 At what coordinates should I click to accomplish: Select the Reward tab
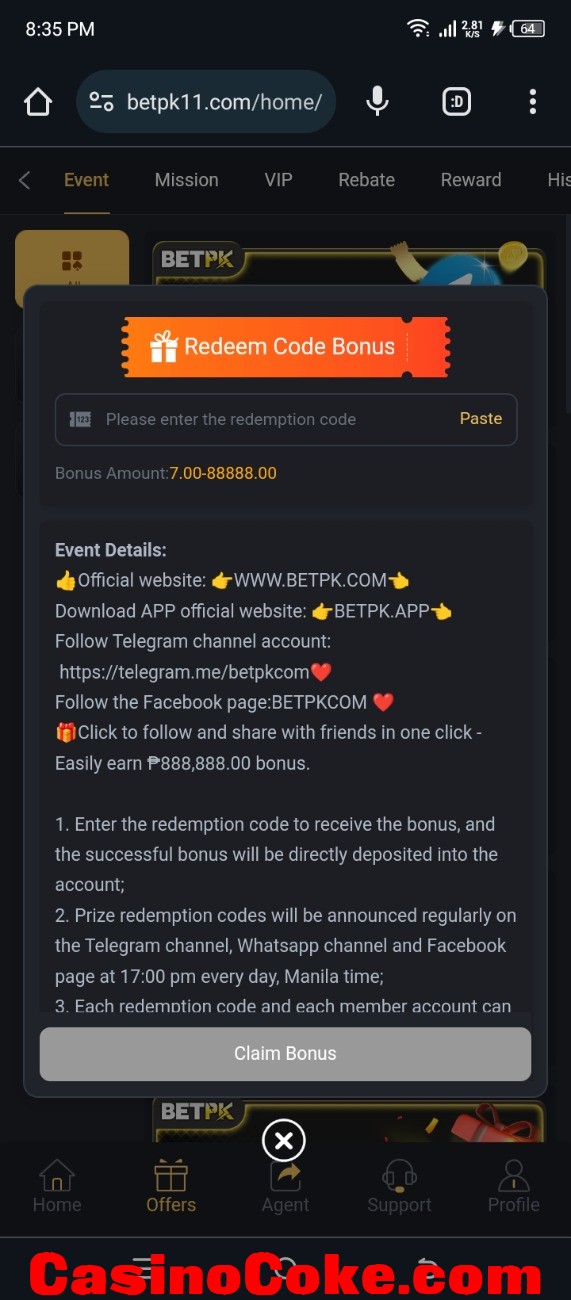coord(471,180)
